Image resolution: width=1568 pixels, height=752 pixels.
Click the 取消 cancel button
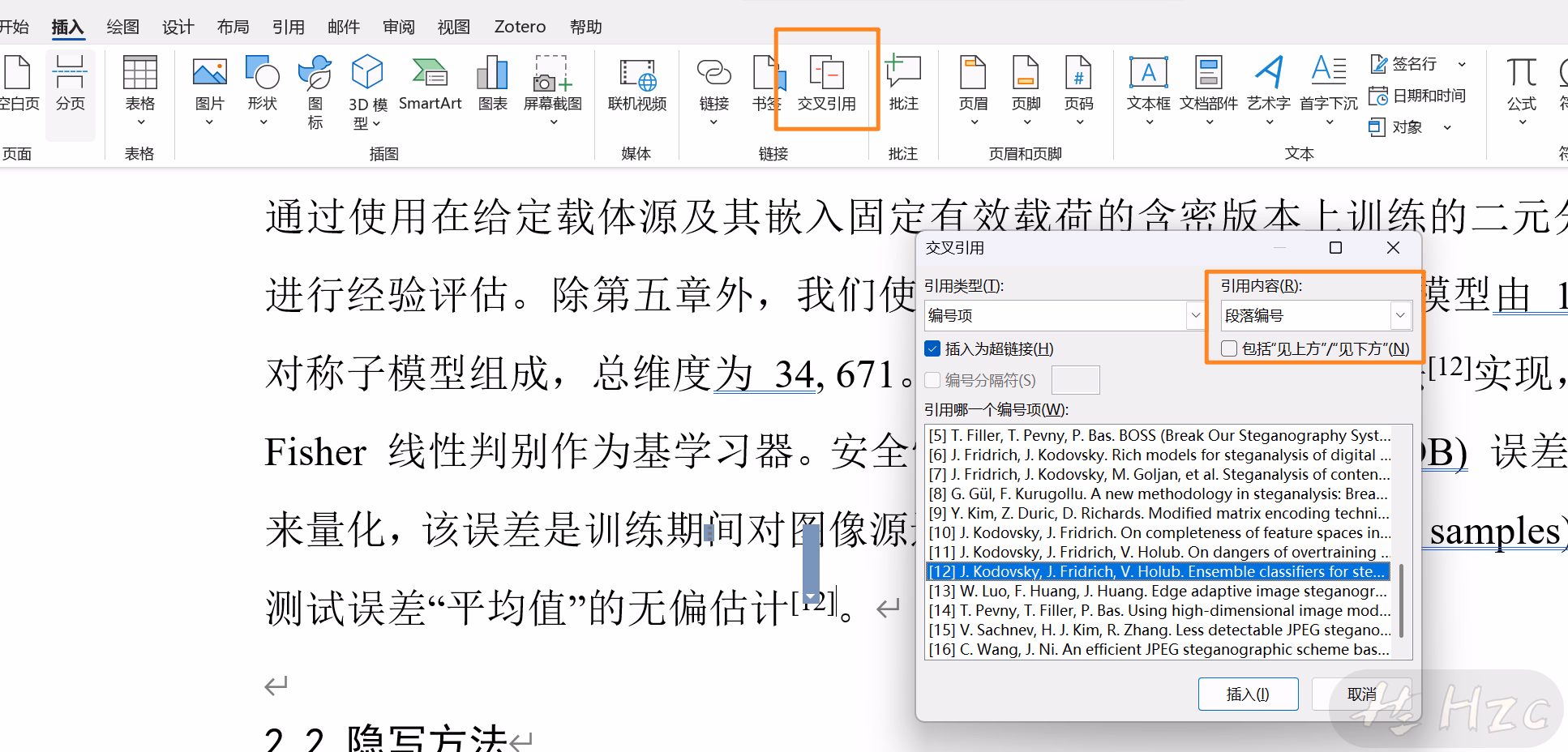tap(1362, 694)
